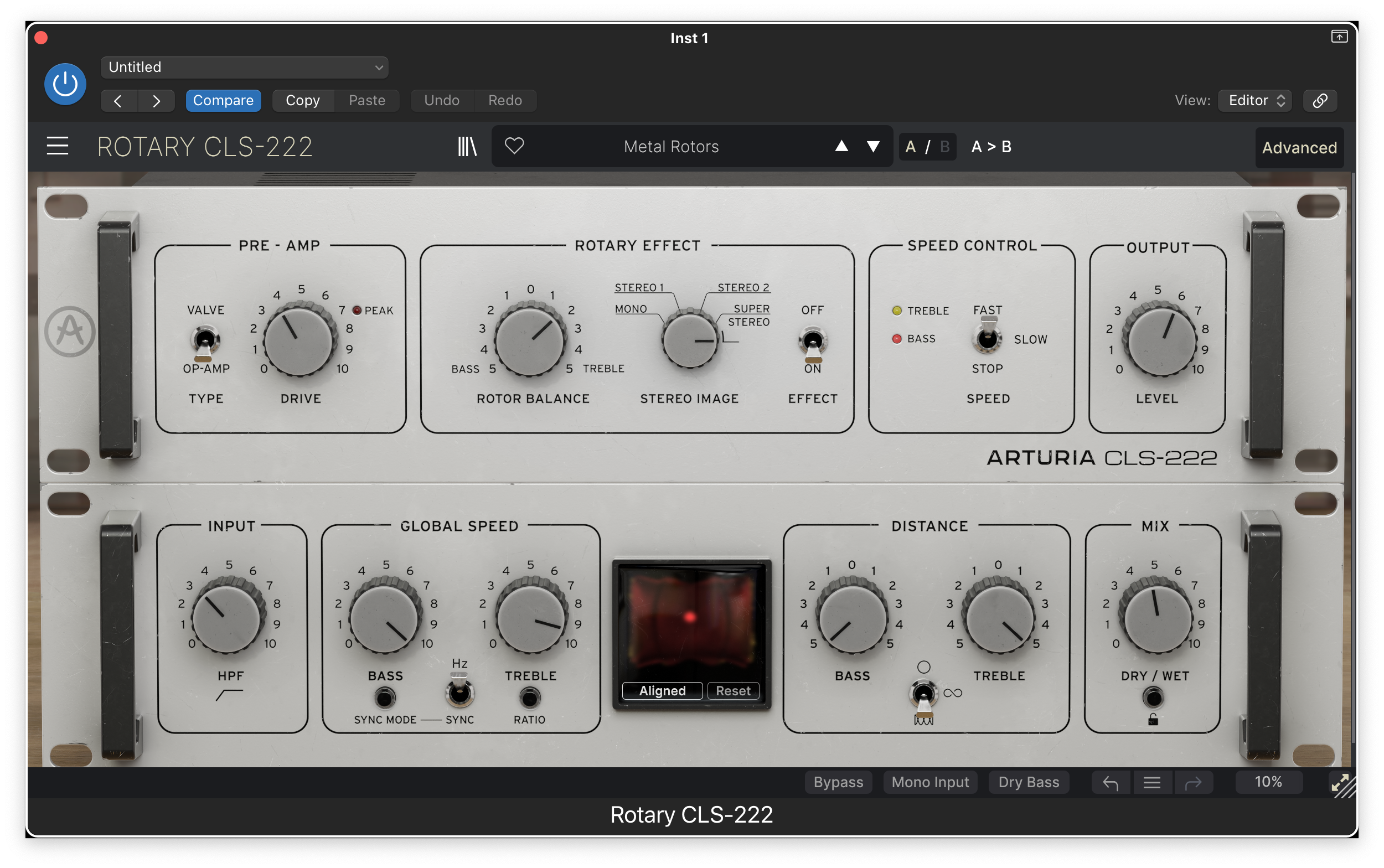Viewport: 1384px width, 868px height.
Task: Click the Redo button in header
Action: tap(505, 100)
